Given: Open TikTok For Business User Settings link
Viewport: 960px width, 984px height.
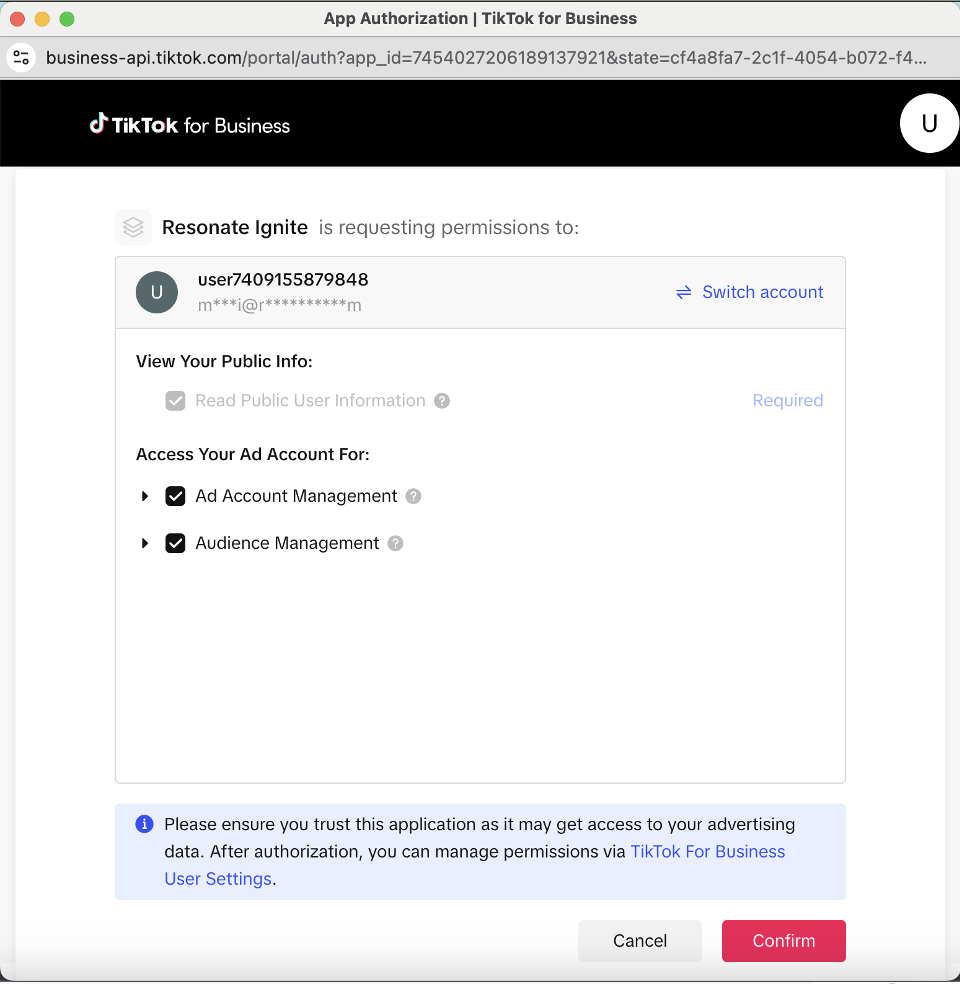Looking at the screenshot, I should (707, 852).
